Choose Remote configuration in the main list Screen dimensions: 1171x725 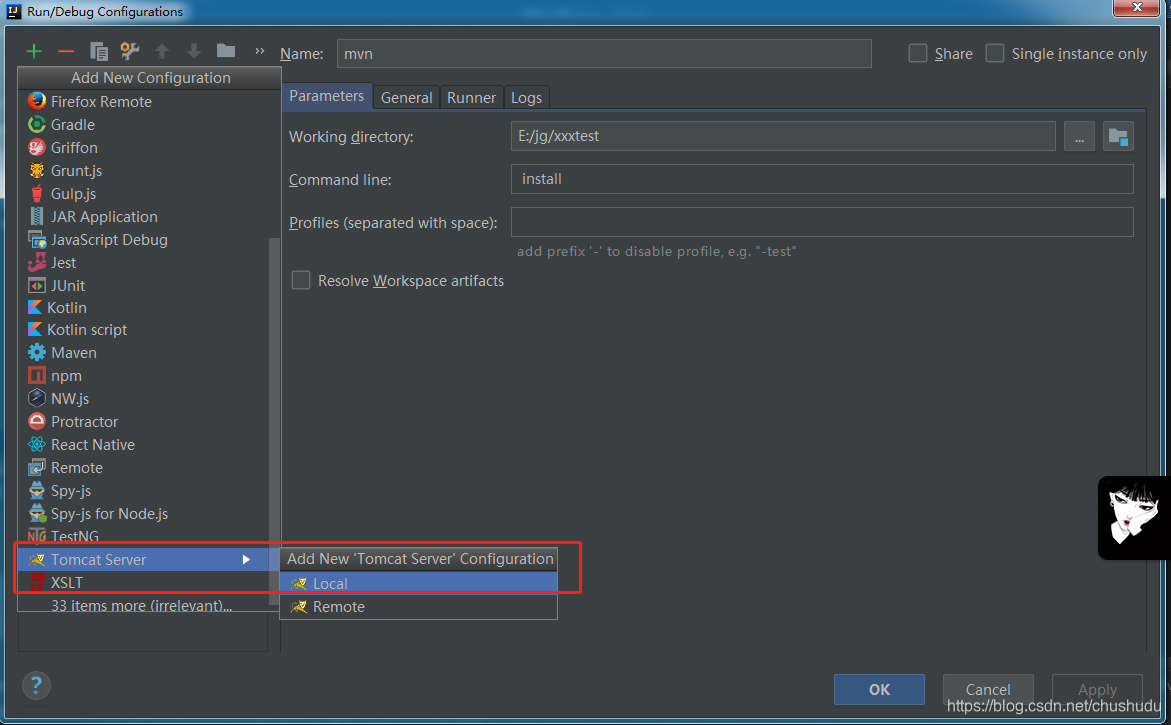click(143, 468)
